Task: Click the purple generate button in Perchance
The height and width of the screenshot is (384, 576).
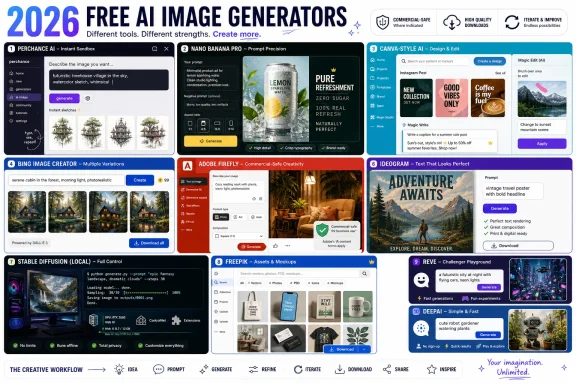Action: tap(64, 98)
